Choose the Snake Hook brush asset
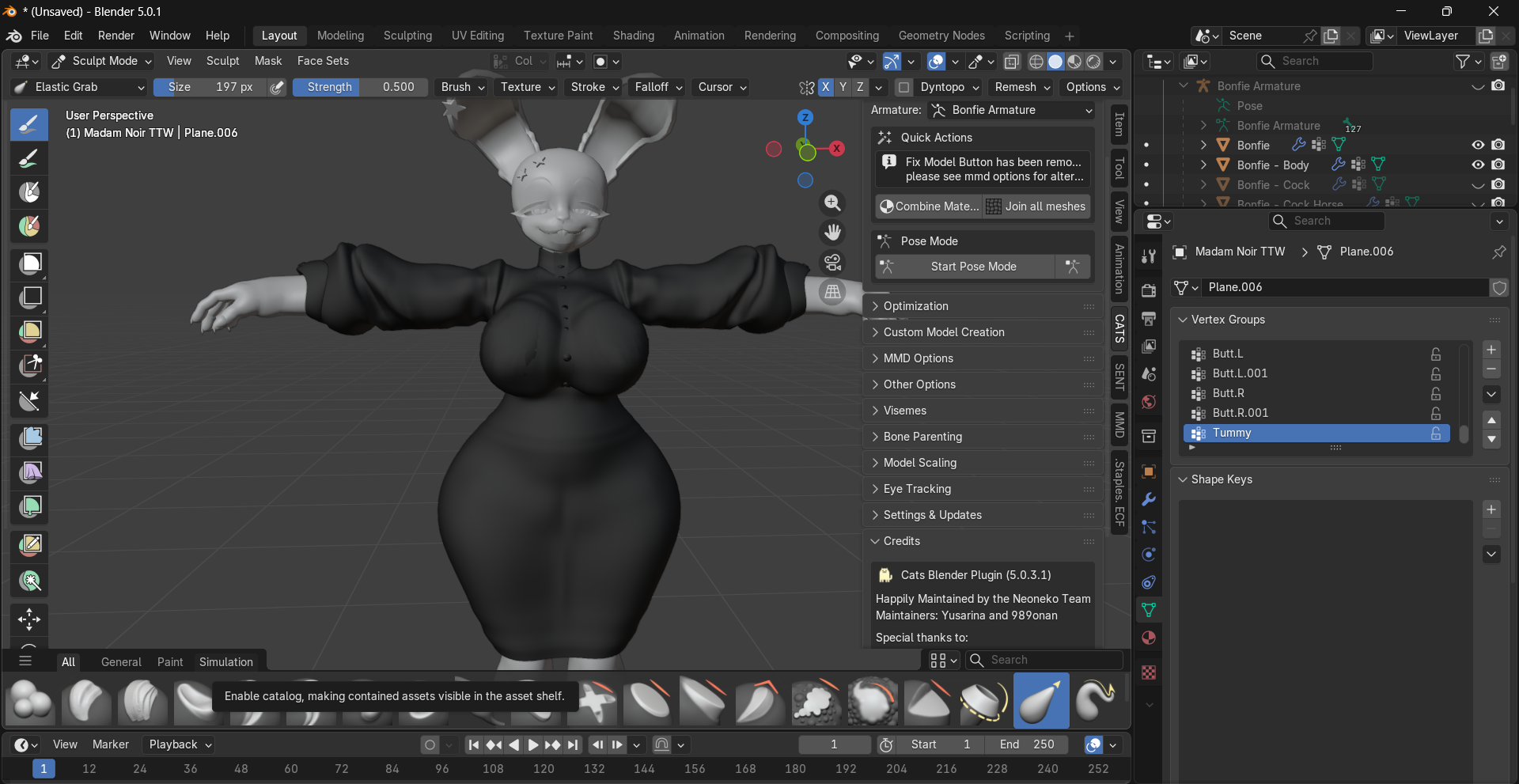The height and width of the screenshot is (784, 1519). pos(1097,701)
